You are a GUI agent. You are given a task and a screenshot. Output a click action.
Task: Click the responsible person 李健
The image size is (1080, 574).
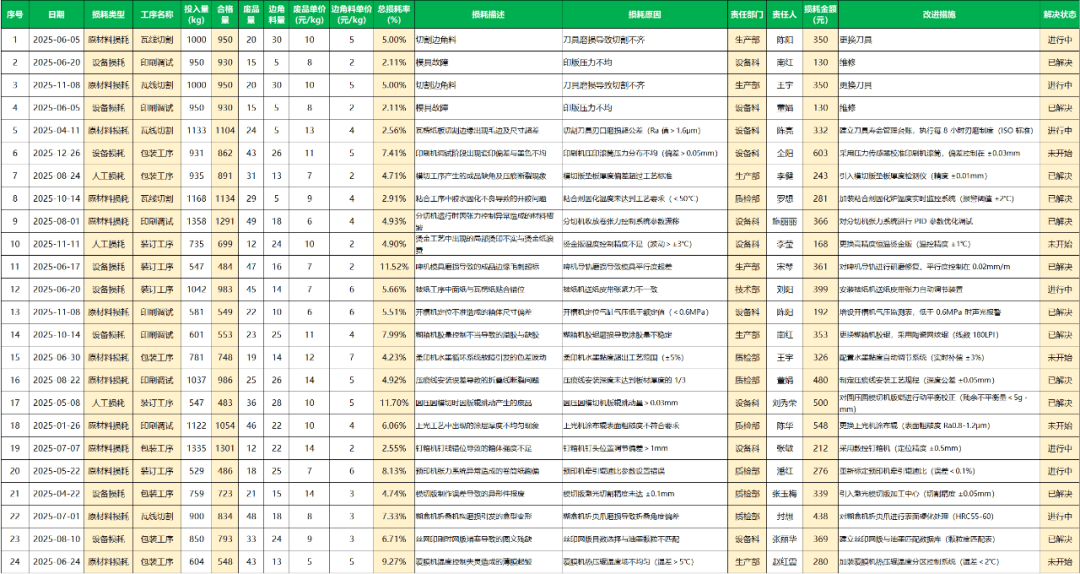pyautogui.click(x=785, y=176)
